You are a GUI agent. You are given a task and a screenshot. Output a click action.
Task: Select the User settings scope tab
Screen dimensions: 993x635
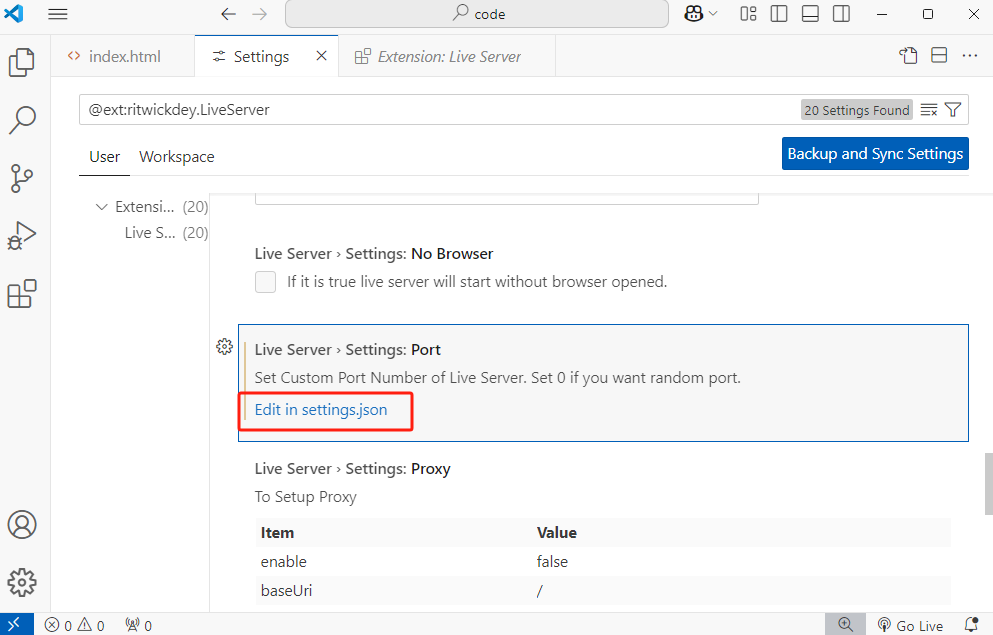[104, 157]
